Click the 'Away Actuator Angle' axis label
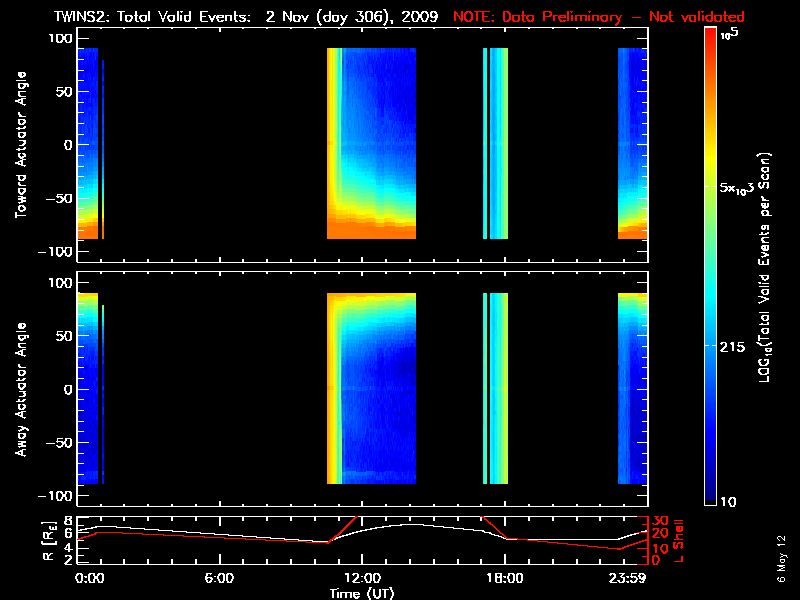The height and width of the screenshot is (600, 800). [x=21, y=389]
